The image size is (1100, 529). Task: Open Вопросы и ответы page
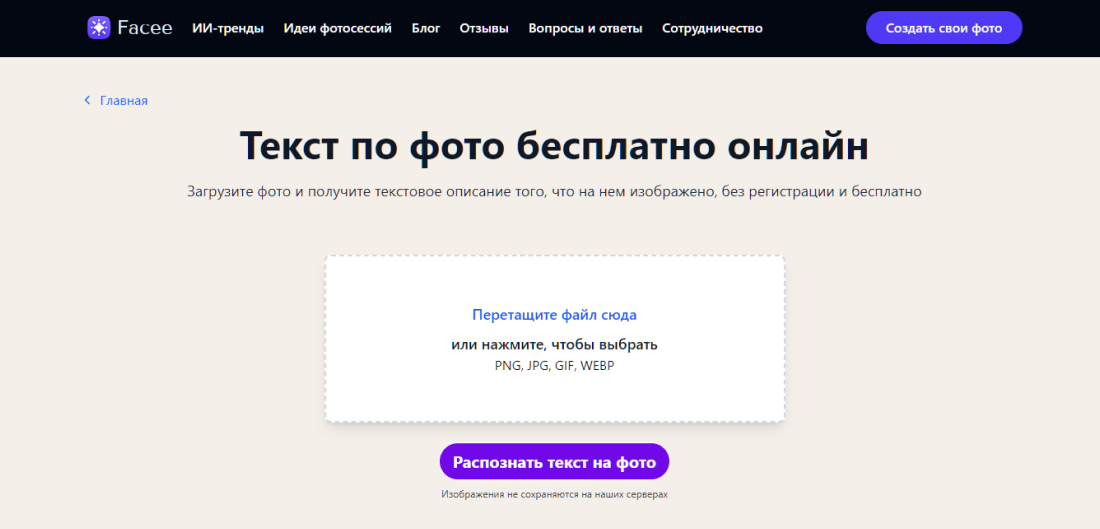[x=585, y=28]
